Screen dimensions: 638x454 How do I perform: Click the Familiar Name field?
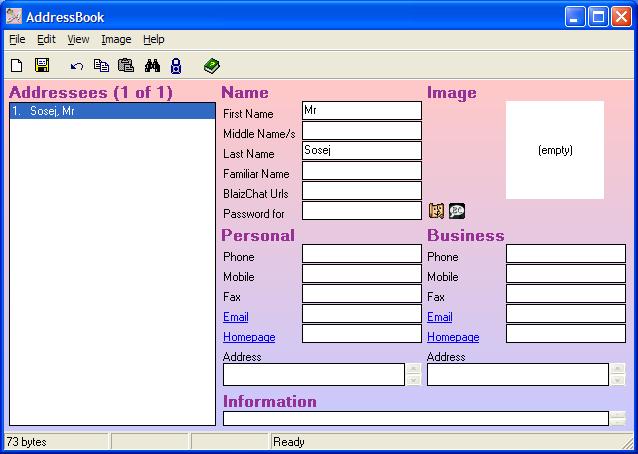(362, 170)
